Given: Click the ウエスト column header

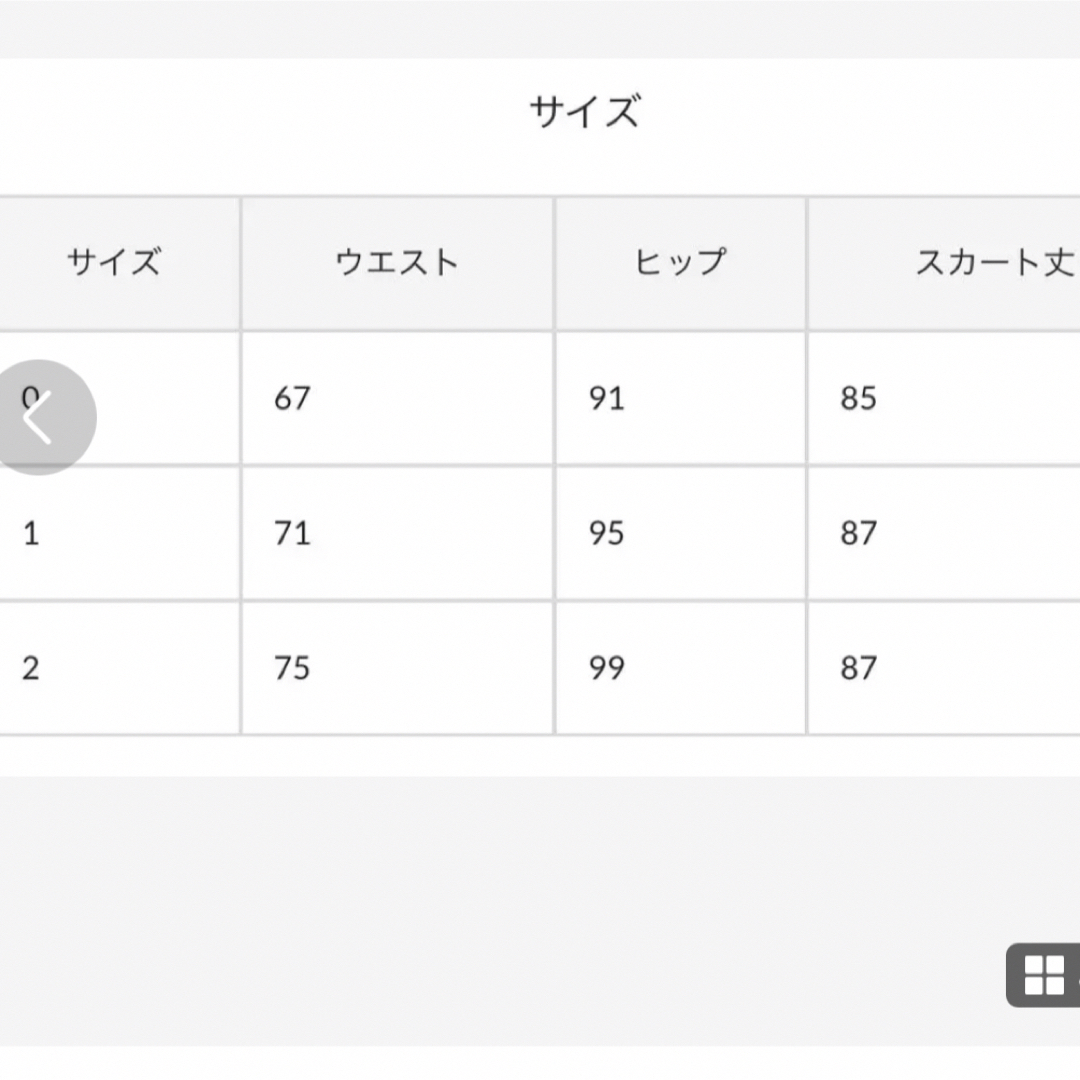Looking at the screenshot, I should point(397,264).
